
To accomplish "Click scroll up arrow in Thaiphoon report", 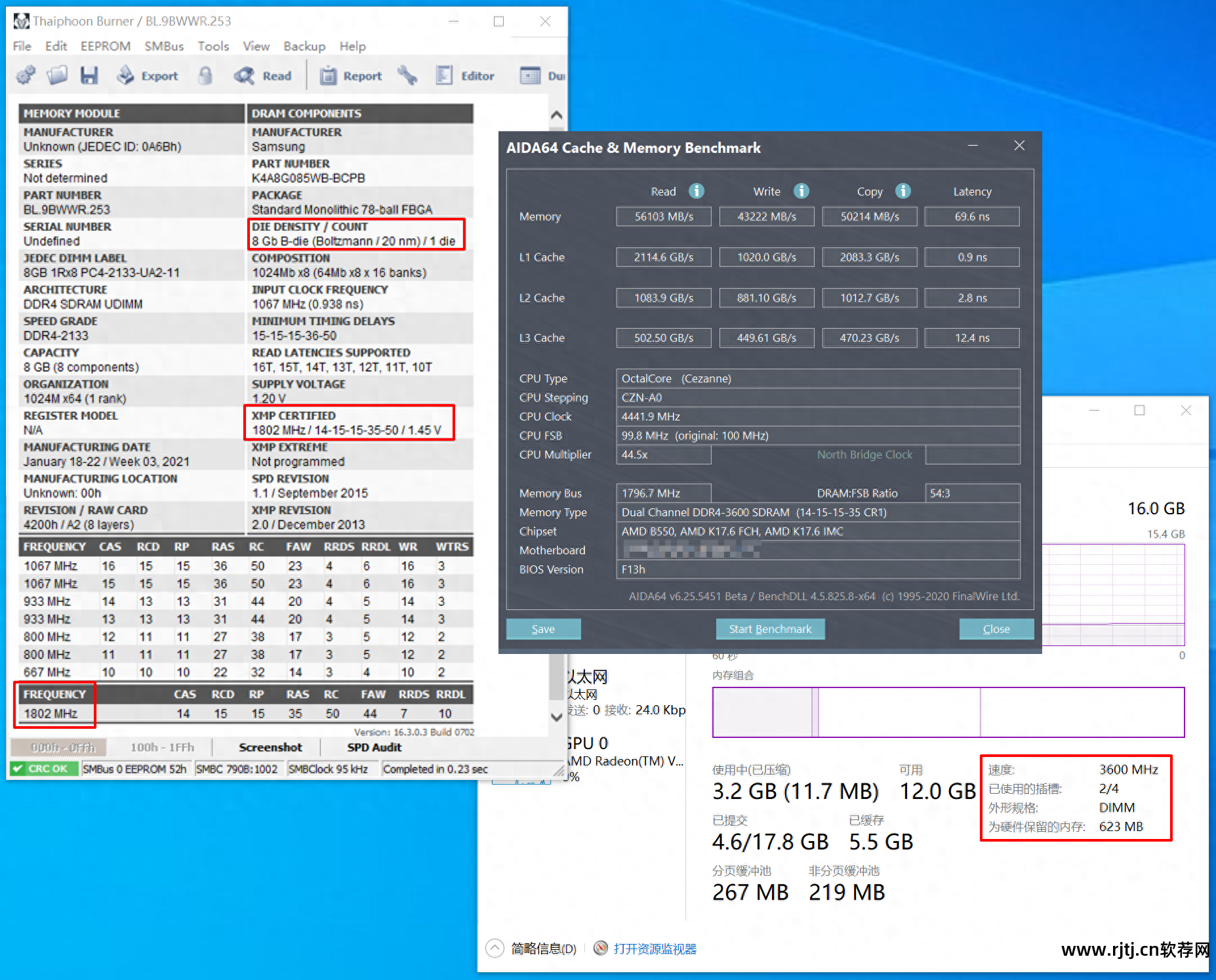I will point(557,115).
